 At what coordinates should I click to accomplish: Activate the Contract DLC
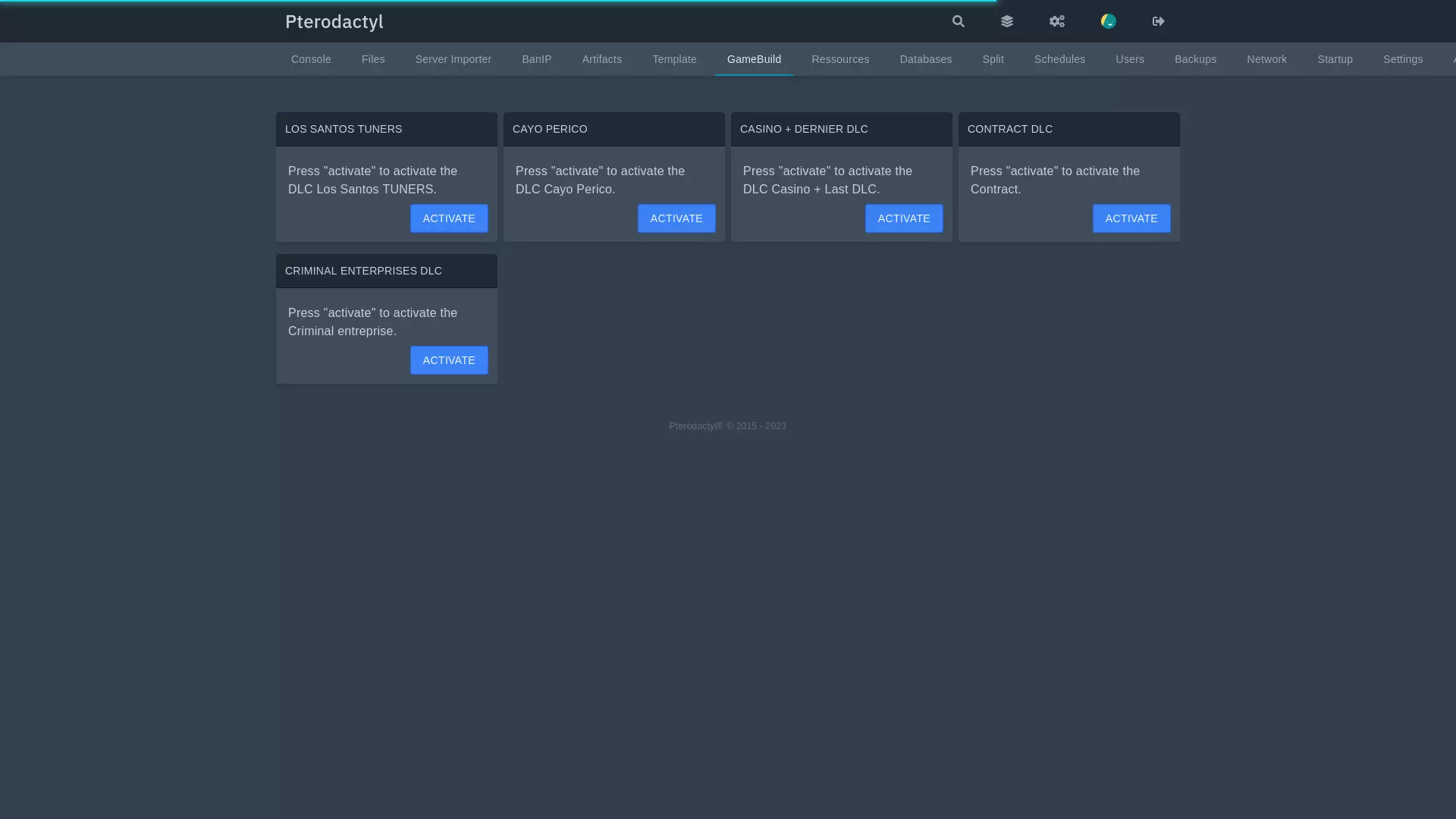[1131, 218]
